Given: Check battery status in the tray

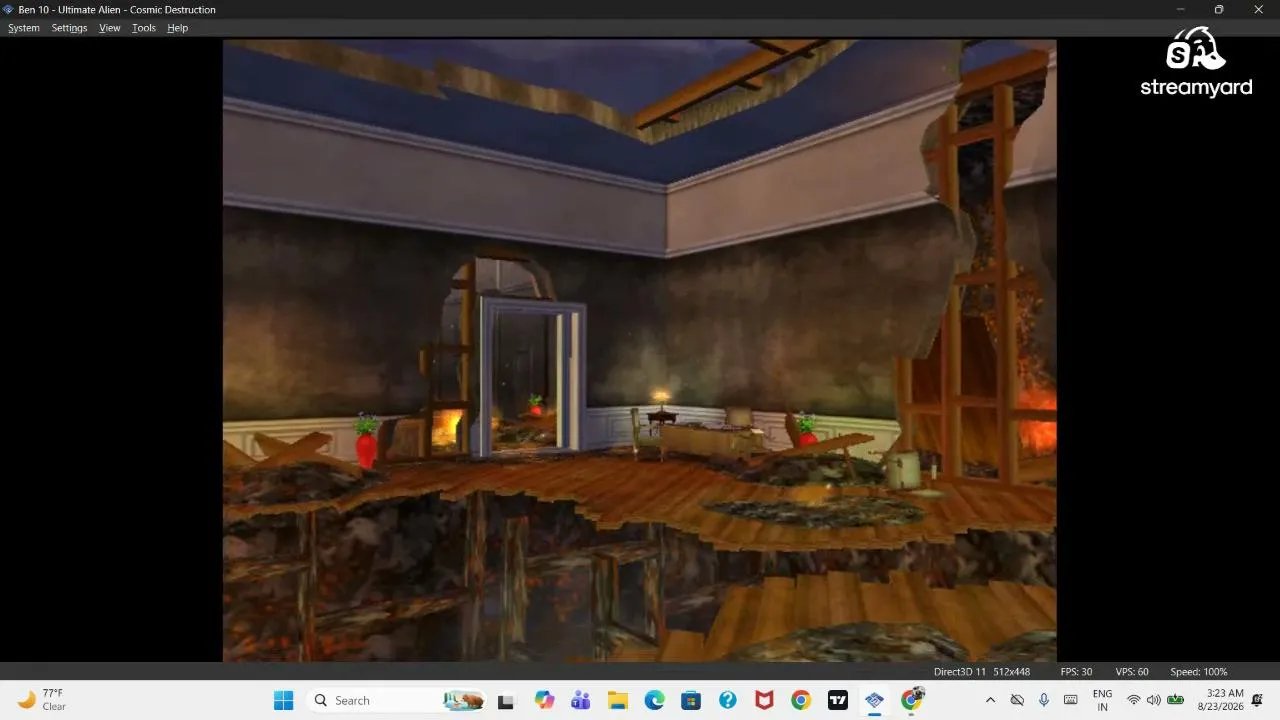Looking at the screenshot, I should [x=1176, y=700].
